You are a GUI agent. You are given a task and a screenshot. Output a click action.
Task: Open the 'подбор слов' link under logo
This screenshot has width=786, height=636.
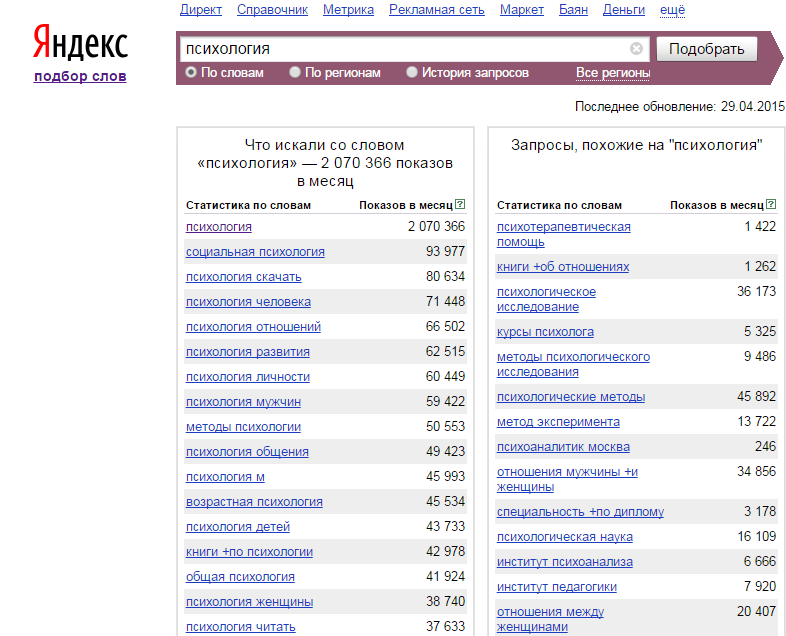point(80,76)
